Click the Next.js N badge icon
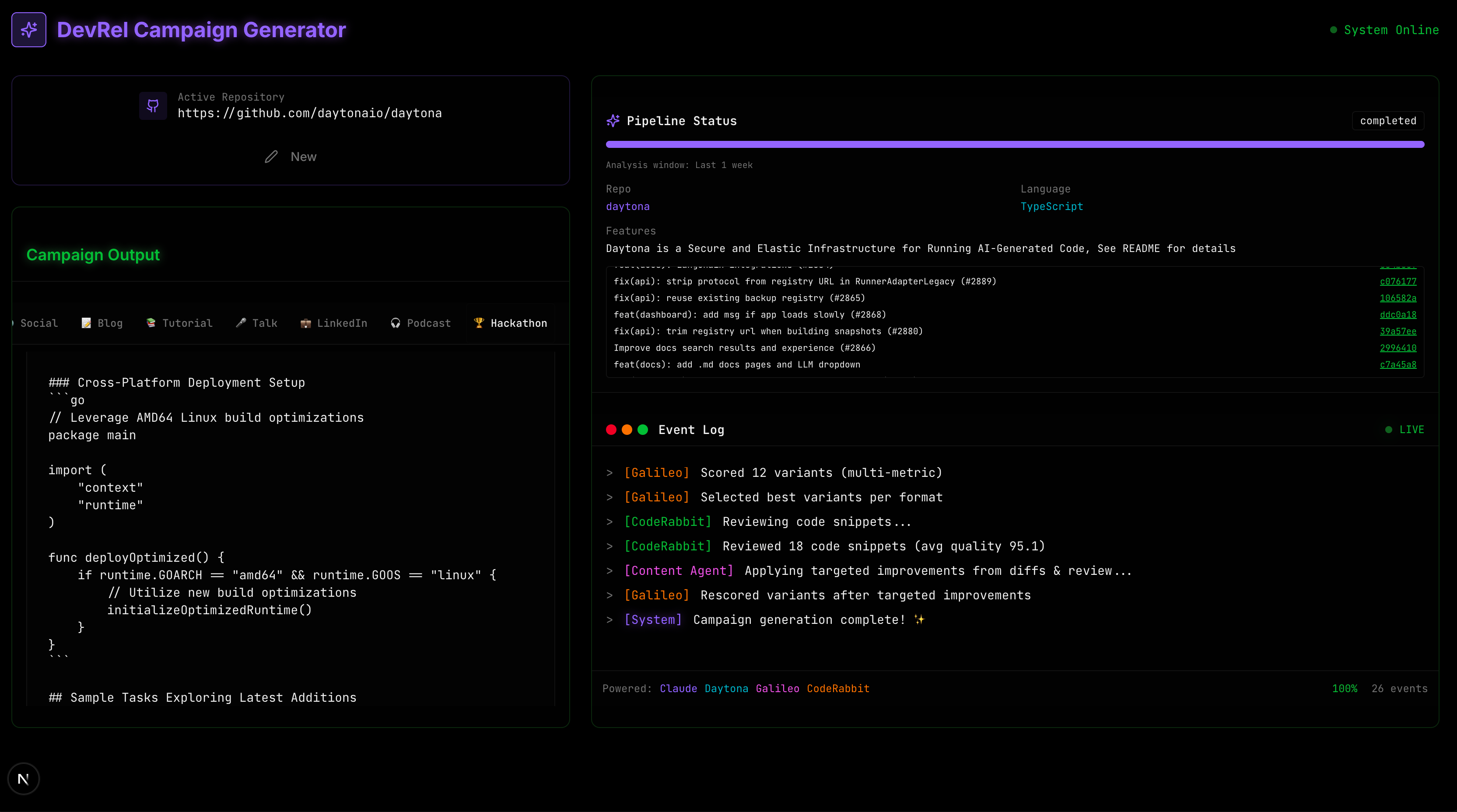The image size is (1457, 812). [23, 779]
